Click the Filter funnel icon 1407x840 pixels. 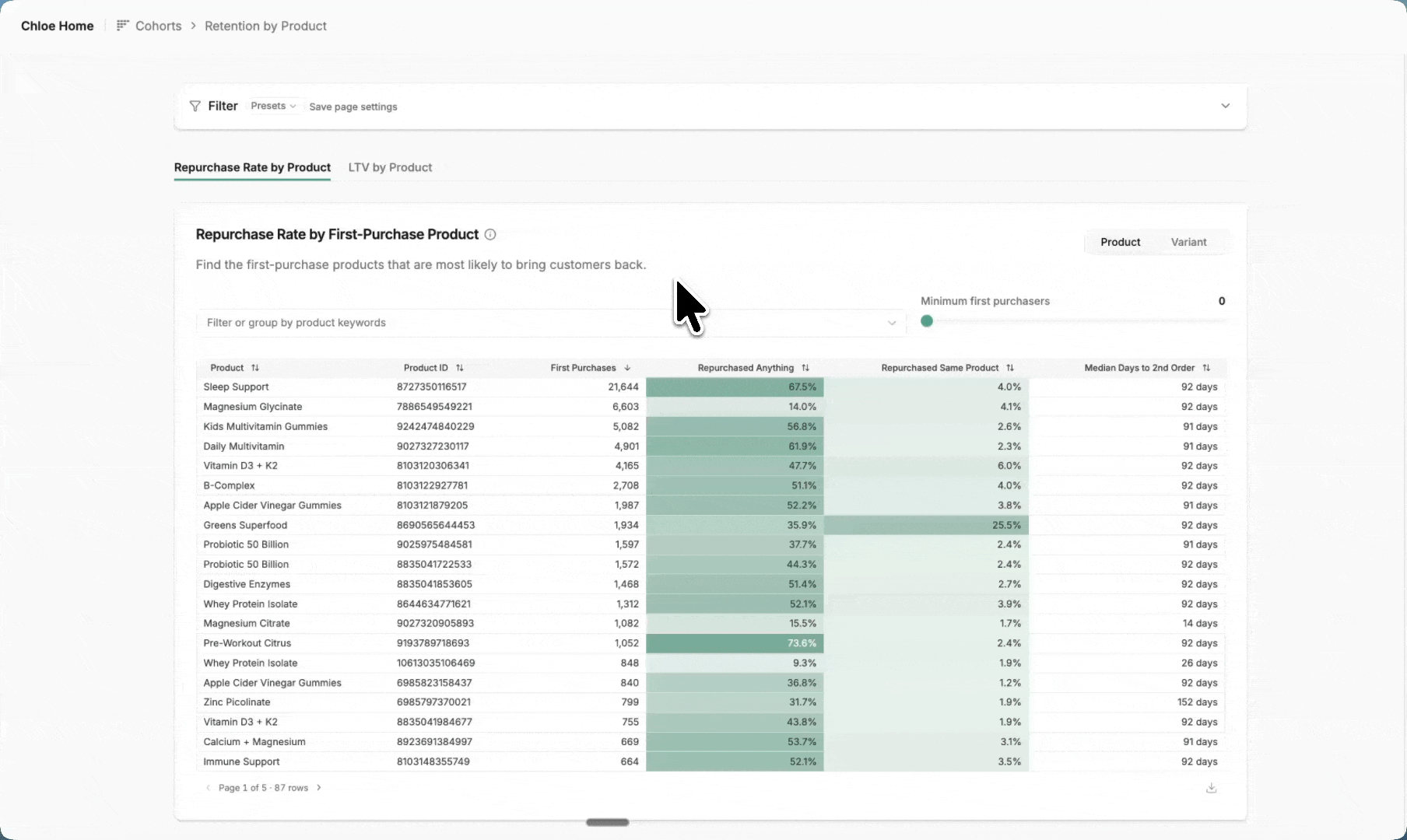tap(195, 106)
